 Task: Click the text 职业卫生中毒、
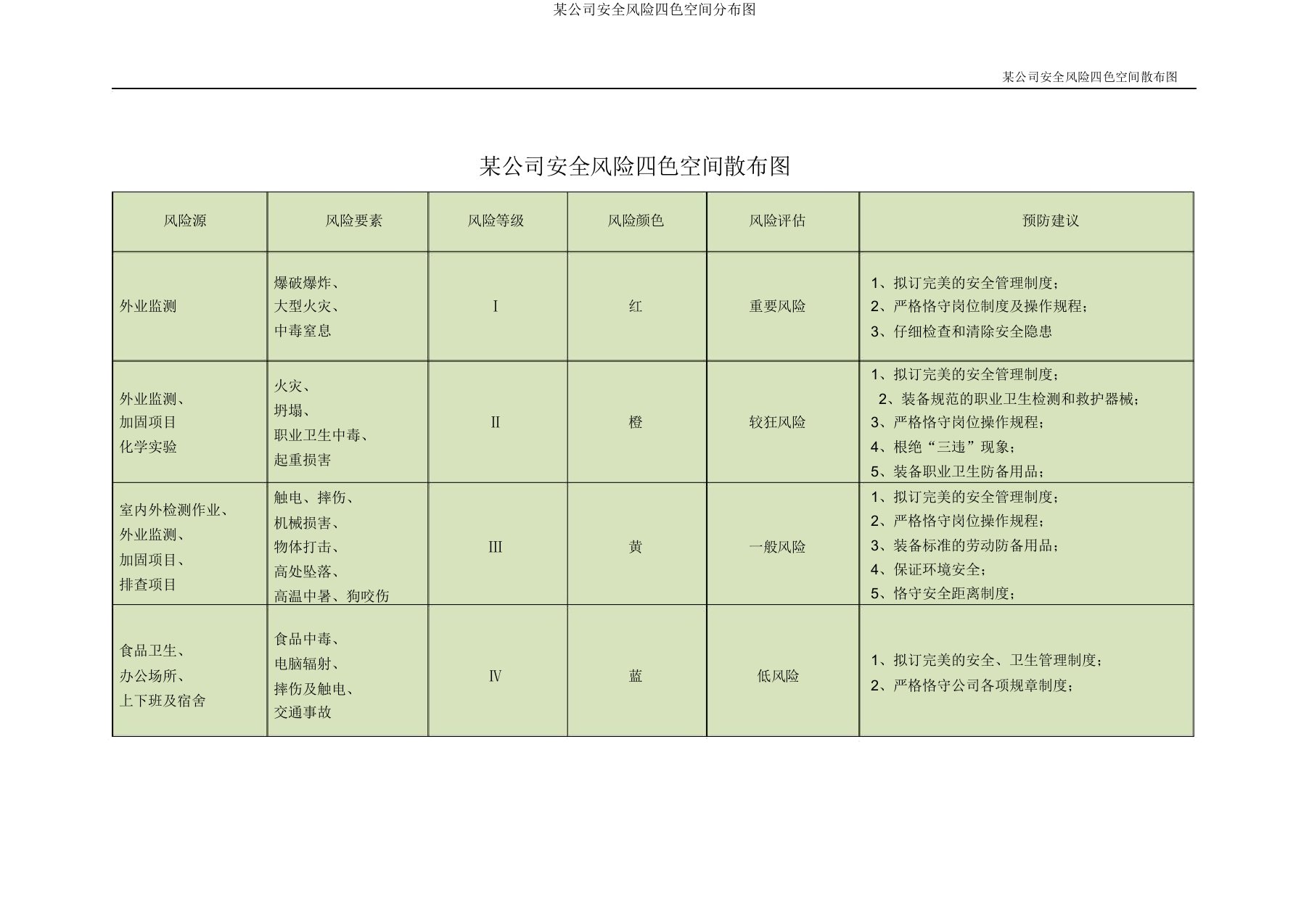pos(321,435)
